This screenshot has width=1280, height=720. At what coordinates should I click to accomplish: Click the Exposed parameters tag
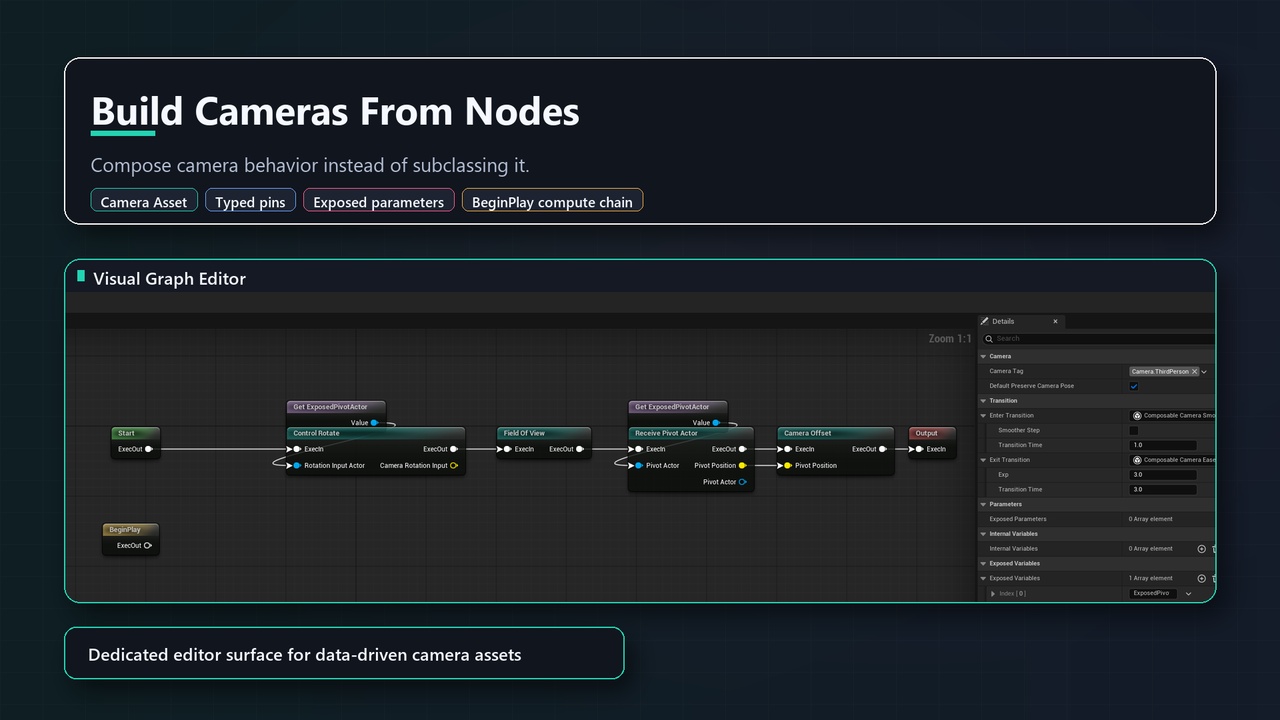point(378,201)
